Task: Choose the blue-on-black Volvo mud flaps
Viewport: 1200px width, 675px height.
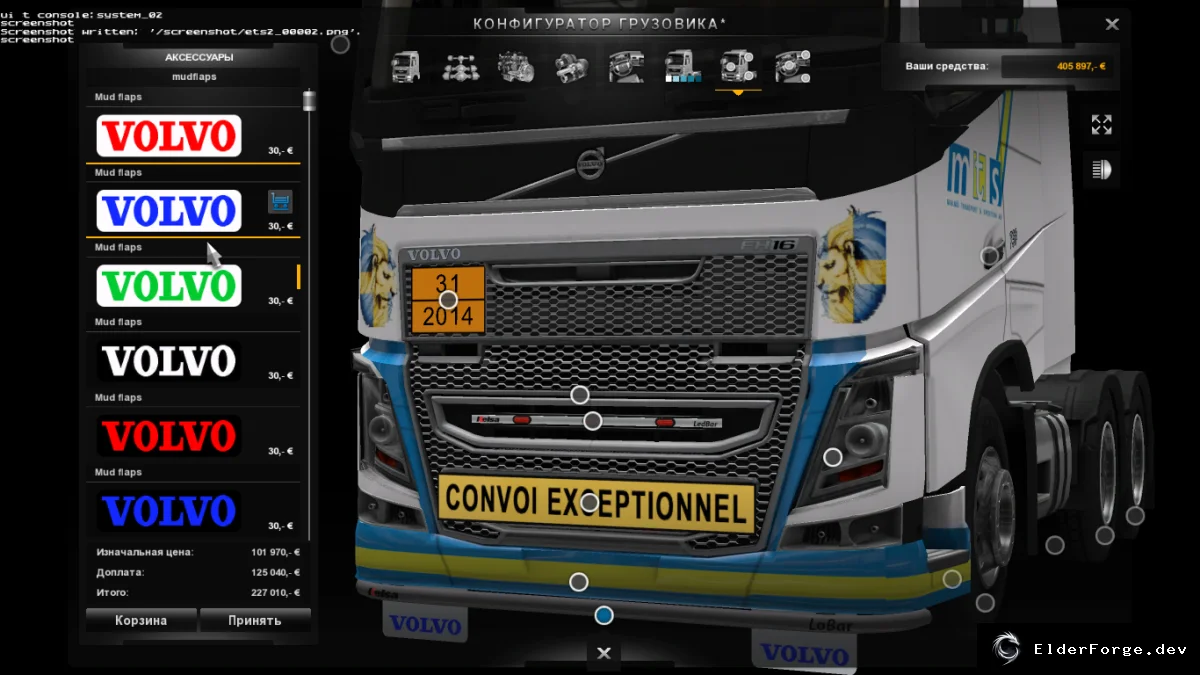Action: pyautogui.click(x=169, y=511)
